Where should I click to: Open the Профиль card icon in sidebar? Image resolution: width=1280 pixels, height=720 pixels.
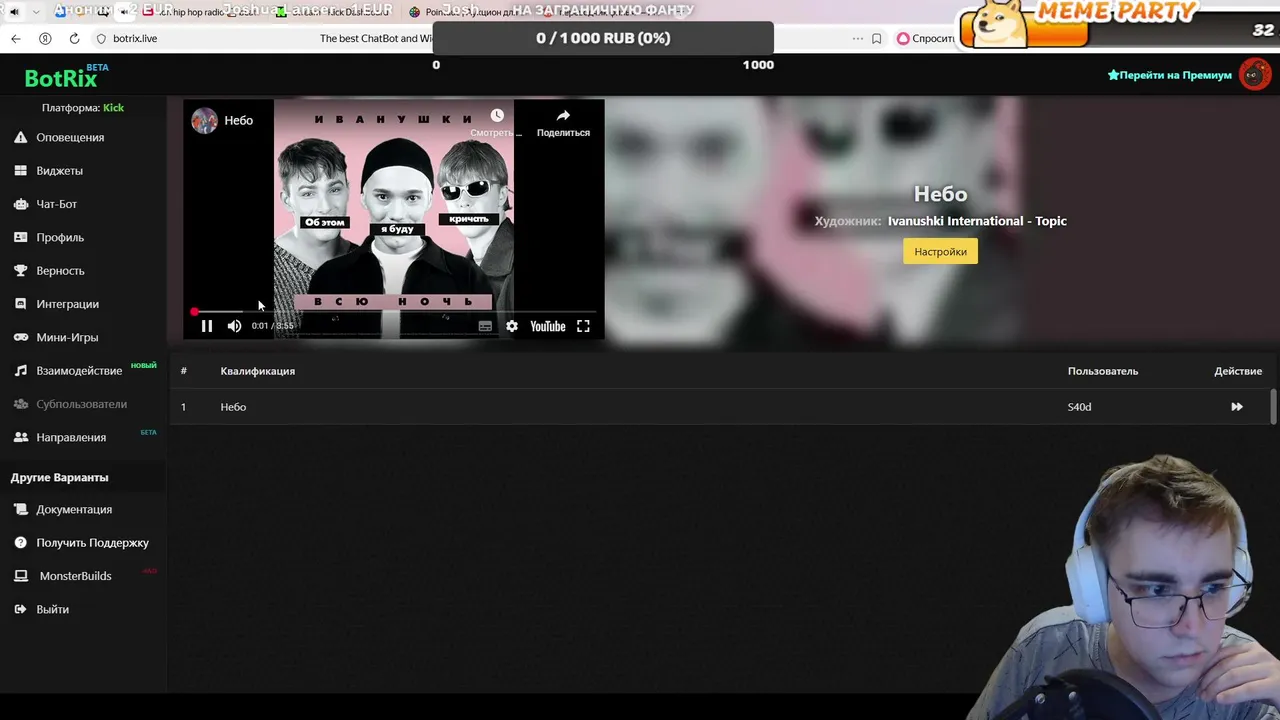click(x=20, y=237)
